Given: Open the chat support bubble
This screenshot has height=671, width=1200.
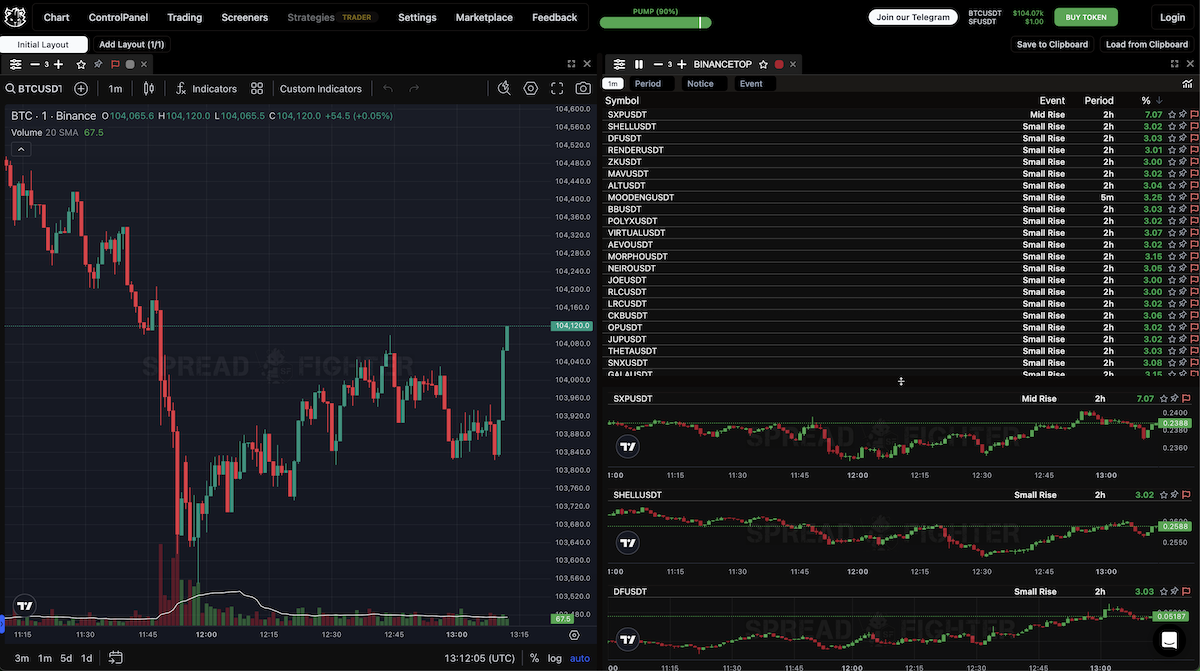Looking at the screenshot, I should (x=1169, y=640).
